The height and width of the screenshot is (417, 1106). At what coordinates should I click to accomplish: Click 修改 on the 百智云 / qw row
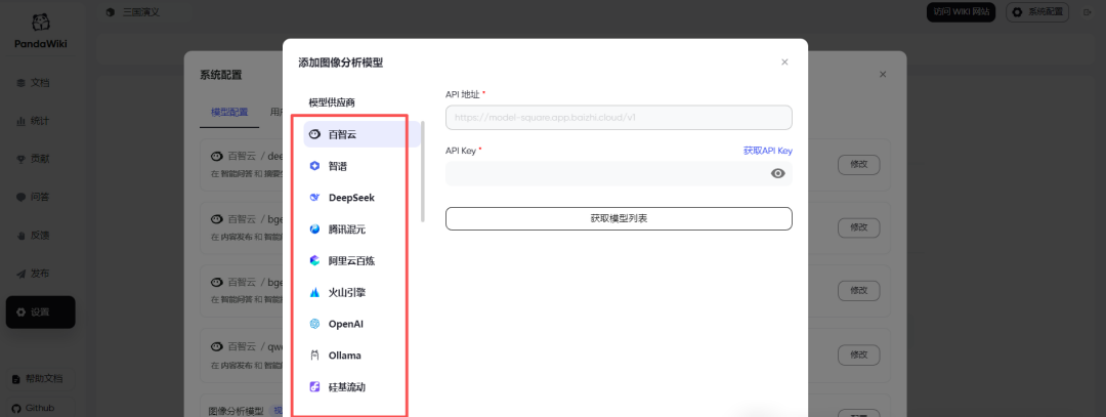tap(858, 353)
